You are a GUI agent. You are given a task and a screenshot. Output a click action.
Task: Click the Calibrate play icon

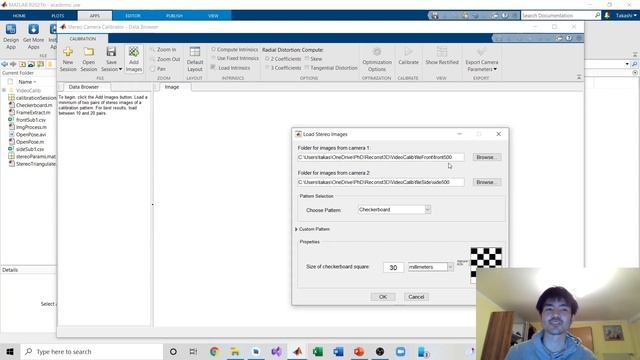(408, 52)
